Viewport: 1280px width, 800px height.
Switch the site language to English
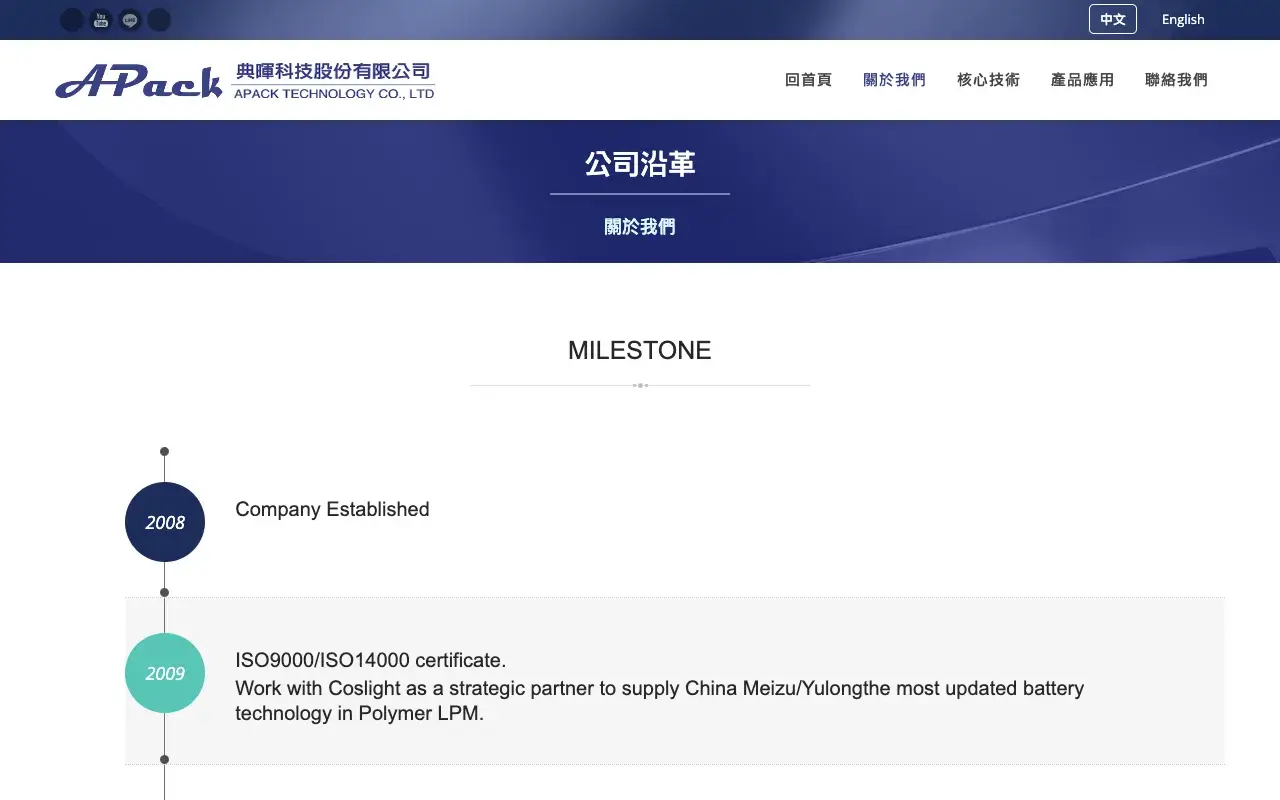(x=1183, y=19)
